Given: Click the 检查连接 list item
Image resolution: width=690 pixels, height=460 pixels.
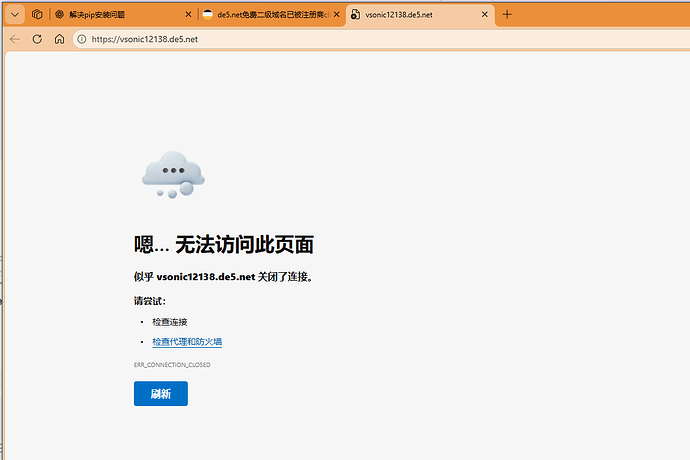Looking at the screenshot, I should coord(170,322).
